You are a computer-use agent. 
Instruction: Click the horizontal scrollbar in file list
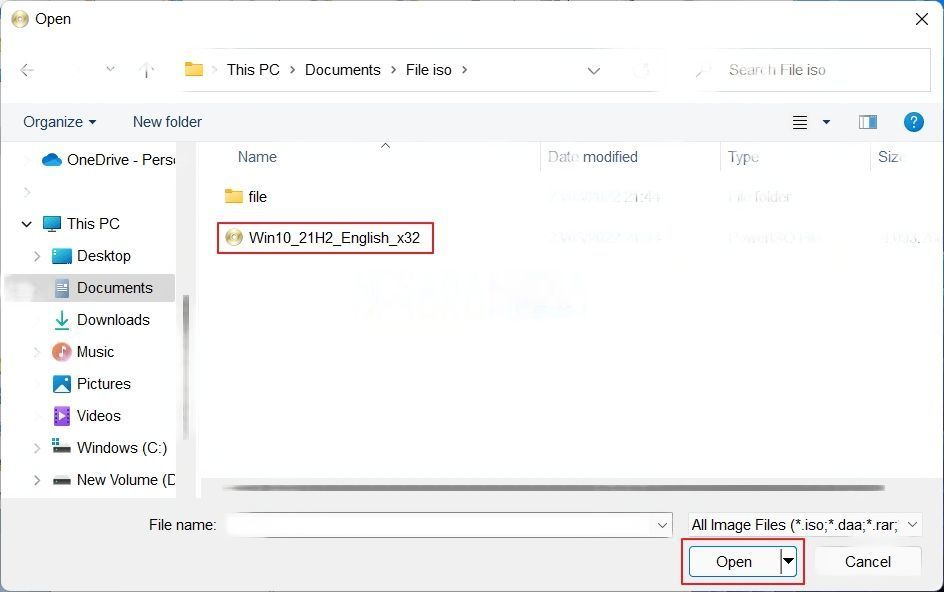pyautogui.click(x=554, y=488)
